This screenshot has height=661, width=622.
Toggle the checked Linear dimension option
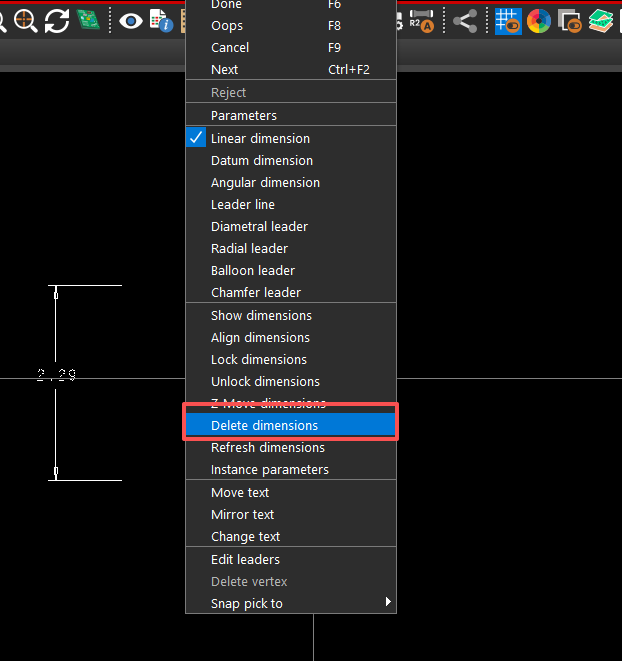click(x=260, y=138)
